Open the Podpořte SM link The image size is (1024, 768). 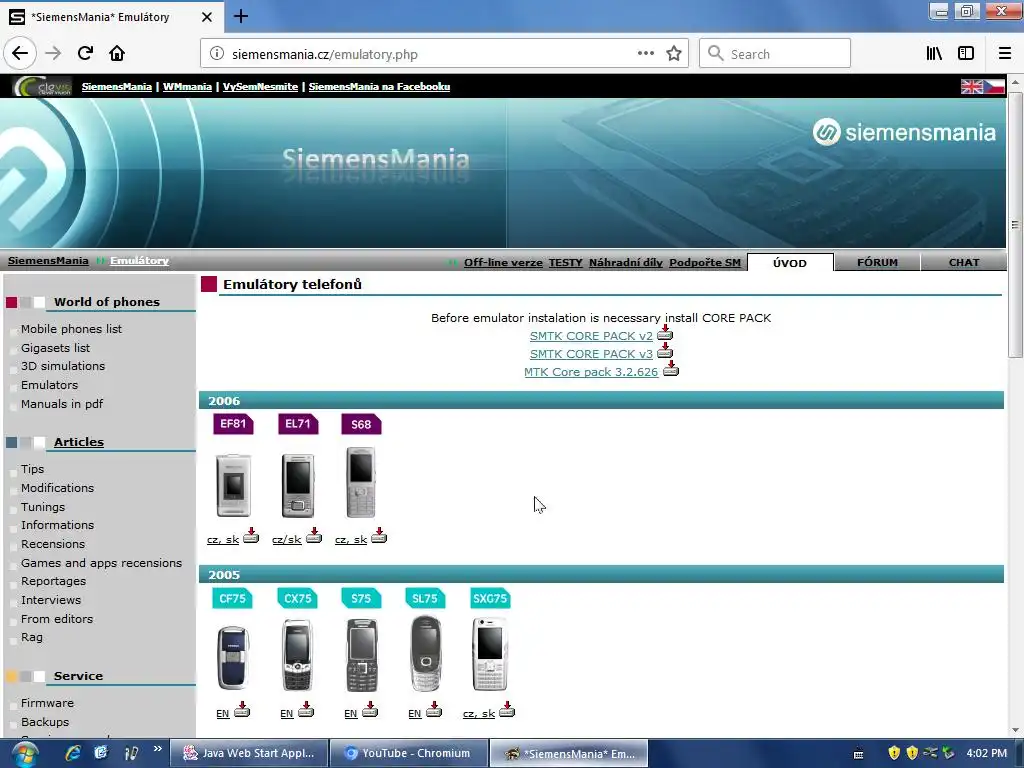(x=705, y=263)
